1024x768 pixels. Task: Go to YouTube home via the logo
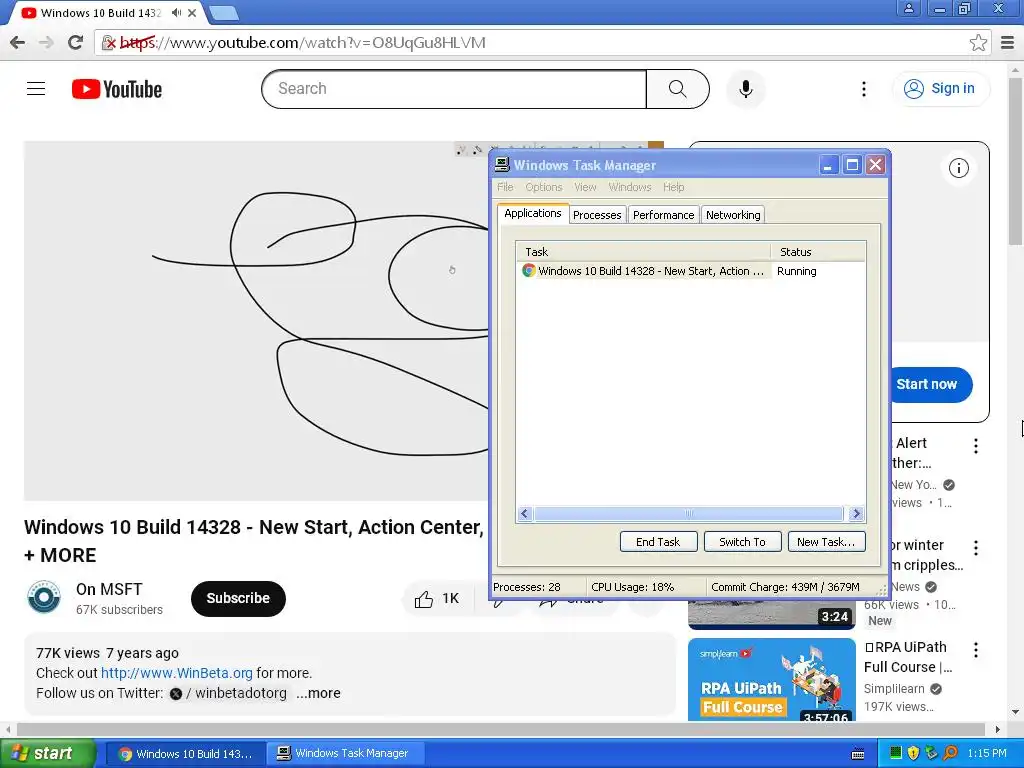pyautogui.click(x=117, y=89)
